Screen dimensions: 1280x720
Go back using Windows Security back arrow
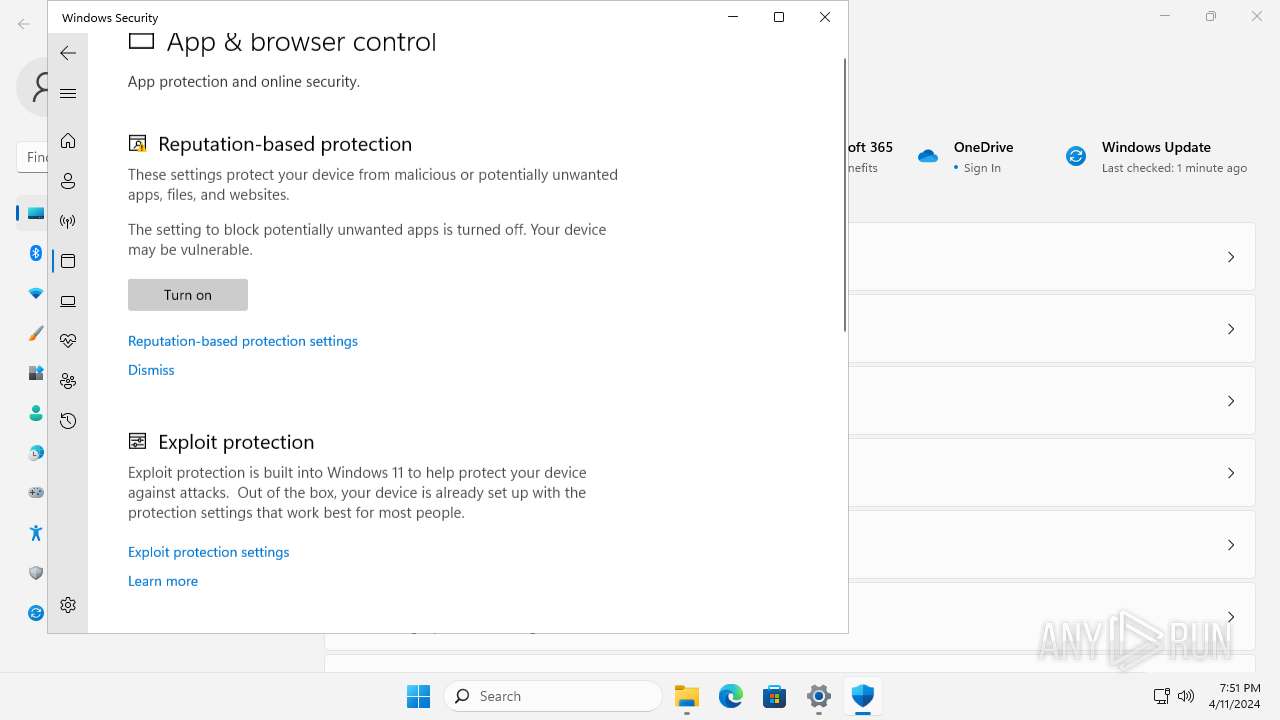pos(68,53)
